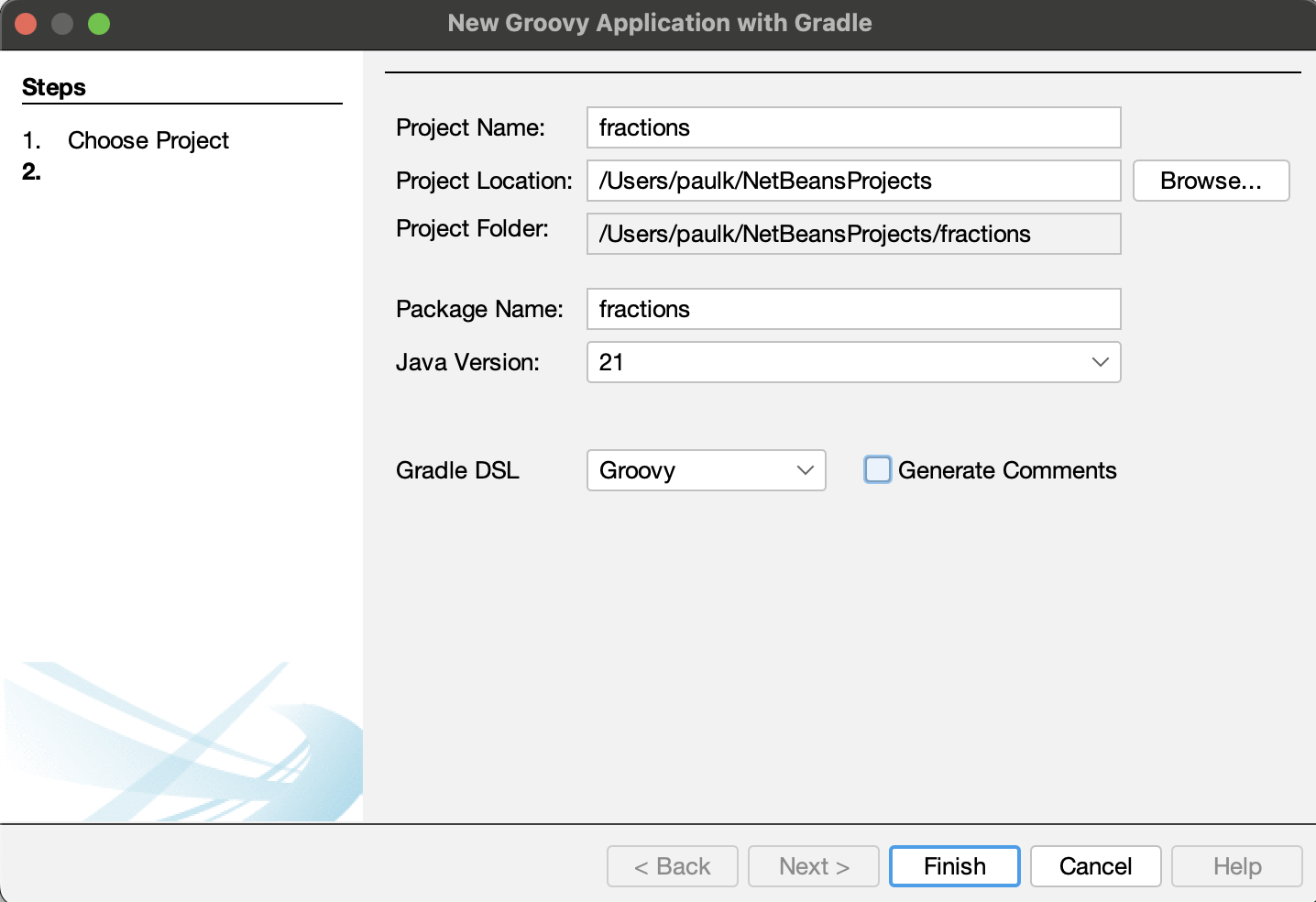Focus the Package Name input field
Viewport: 1316px width, 902px height.
852,309
